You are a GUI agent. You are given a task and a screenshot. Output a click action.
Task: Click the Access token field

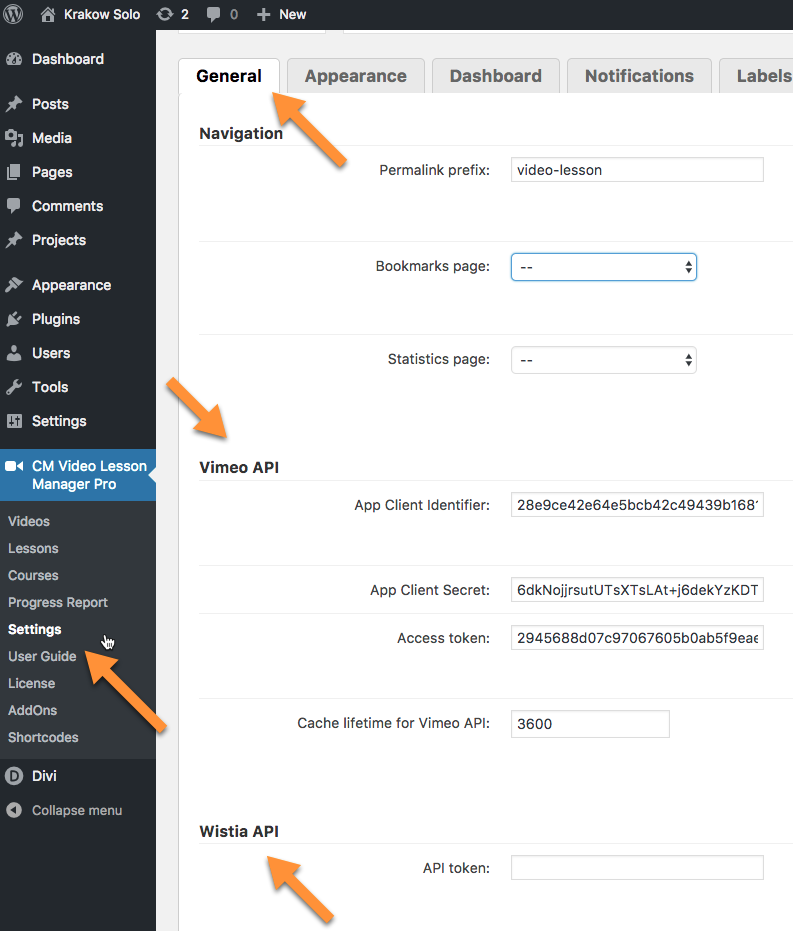637,638
